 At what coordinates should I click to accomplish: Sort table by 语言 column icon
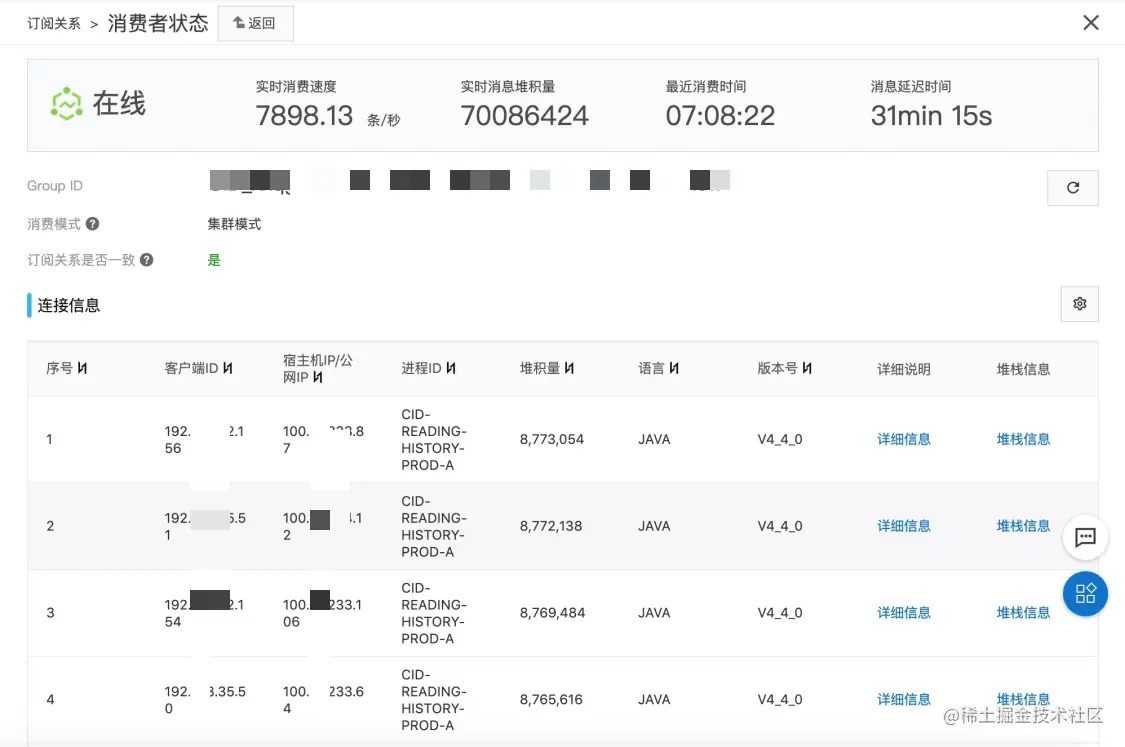pos(674,368)
